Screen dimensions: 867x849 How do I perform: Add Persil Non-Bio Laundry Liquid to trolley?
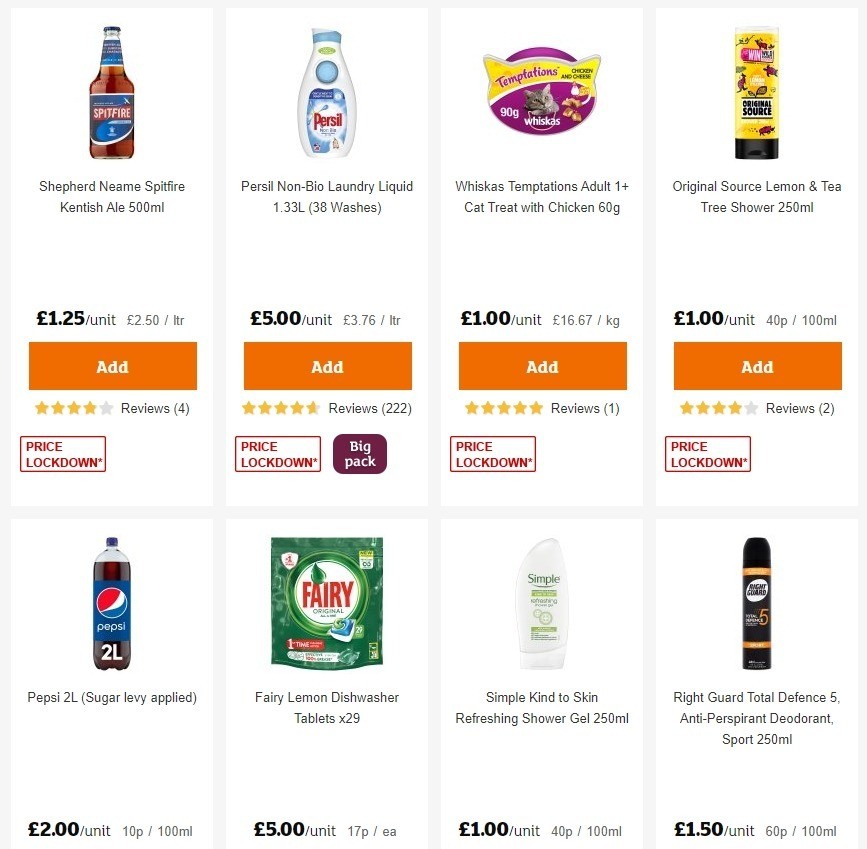pos(327,366)
